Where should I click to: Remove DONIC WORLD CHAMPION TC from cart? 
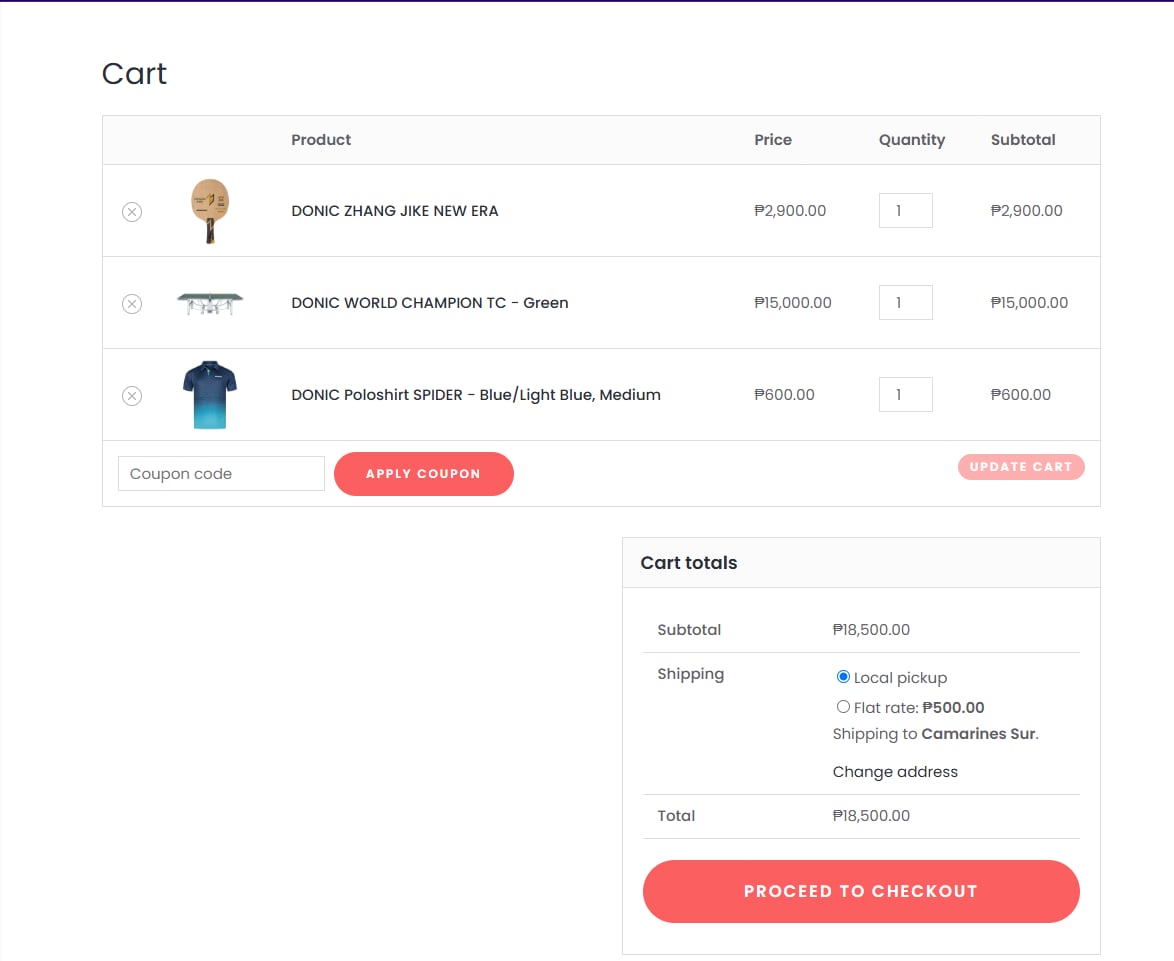point(131,303)
